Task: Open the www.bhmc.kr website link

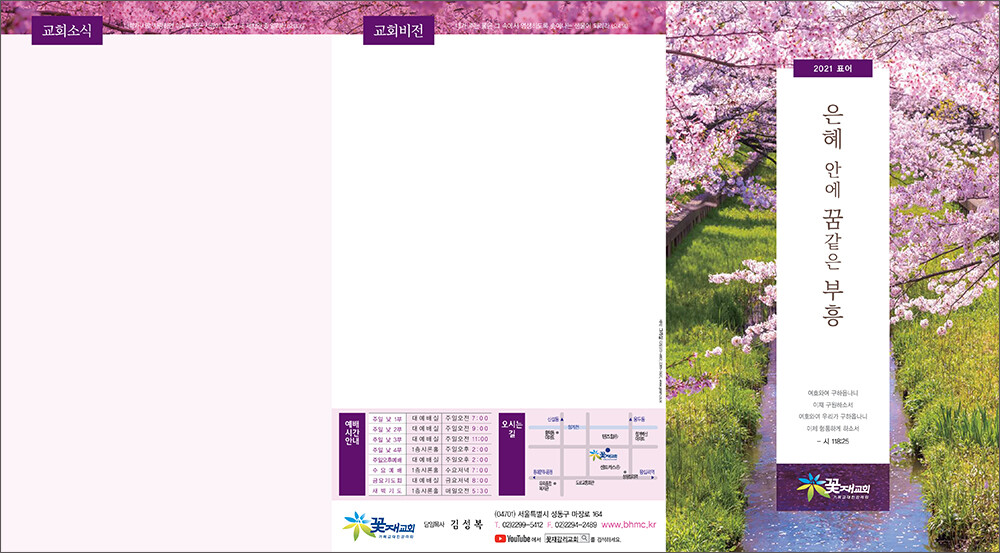Action: [628, 524]
